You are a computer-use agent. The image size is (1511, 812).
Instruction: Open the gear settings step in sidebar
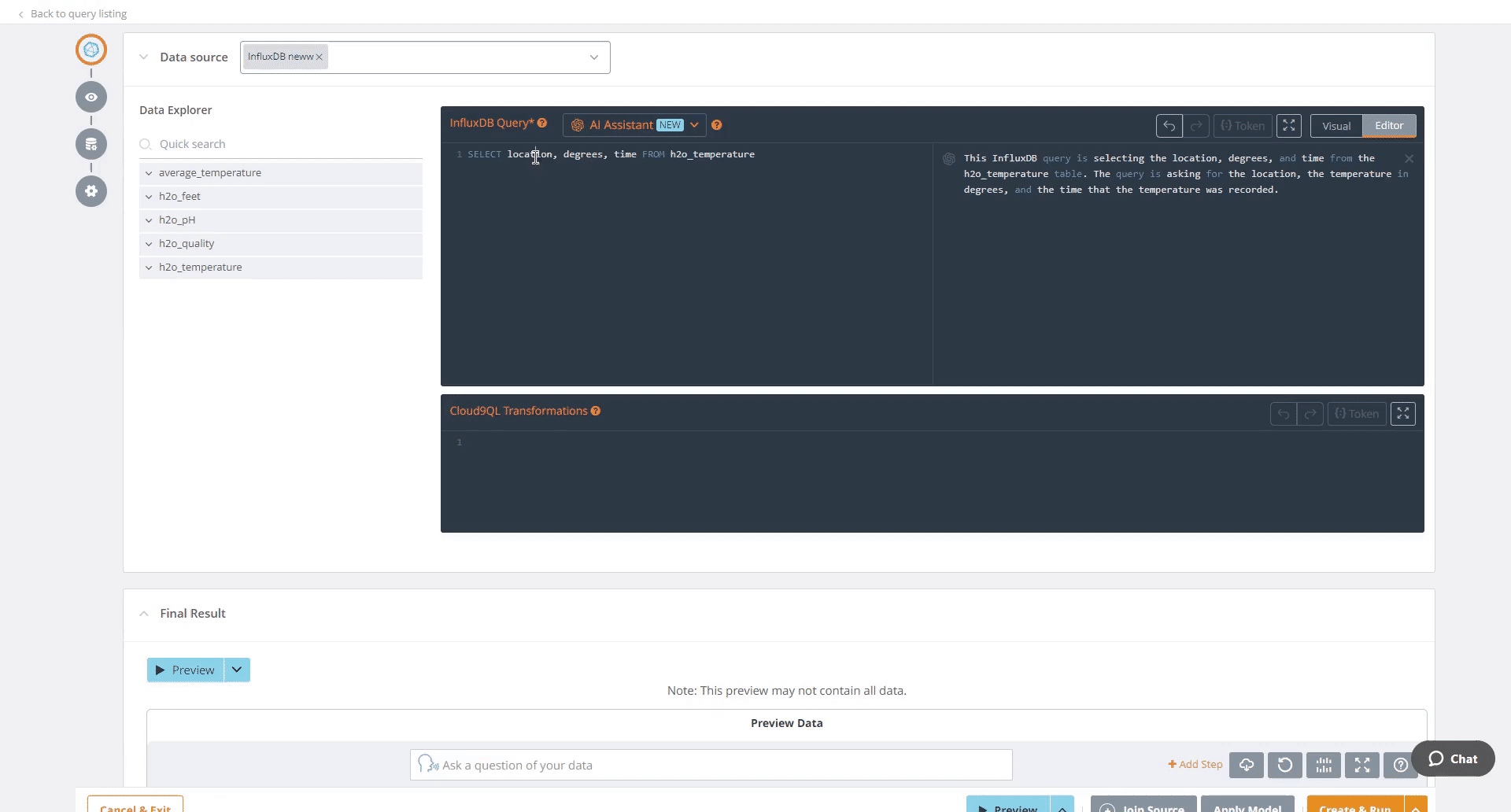pos(91,191)
